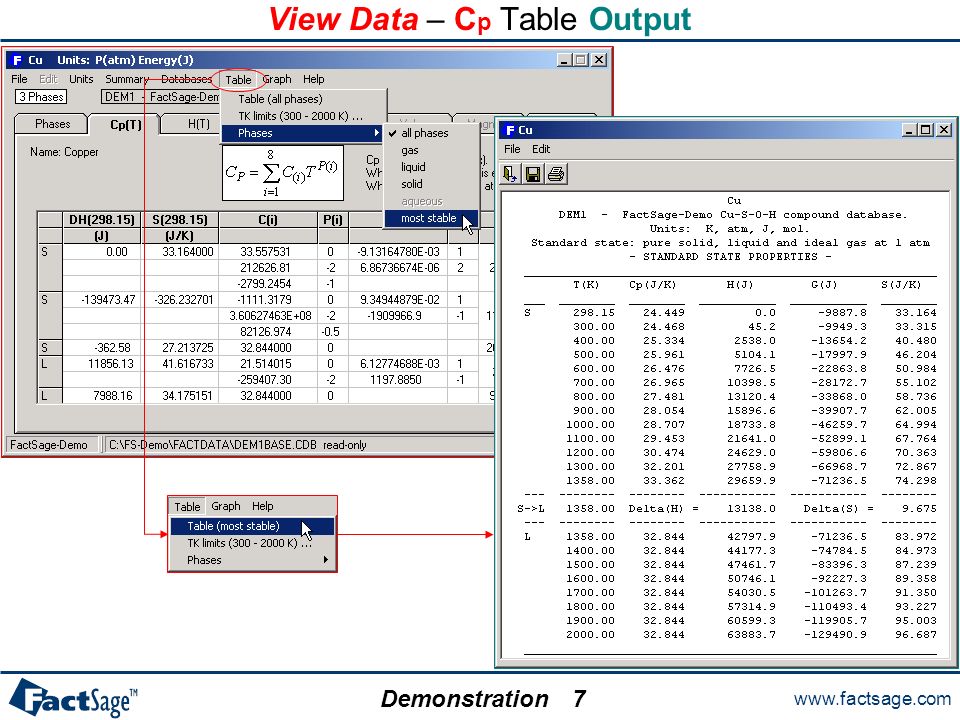Click the C(i) column header

[268, 219]
